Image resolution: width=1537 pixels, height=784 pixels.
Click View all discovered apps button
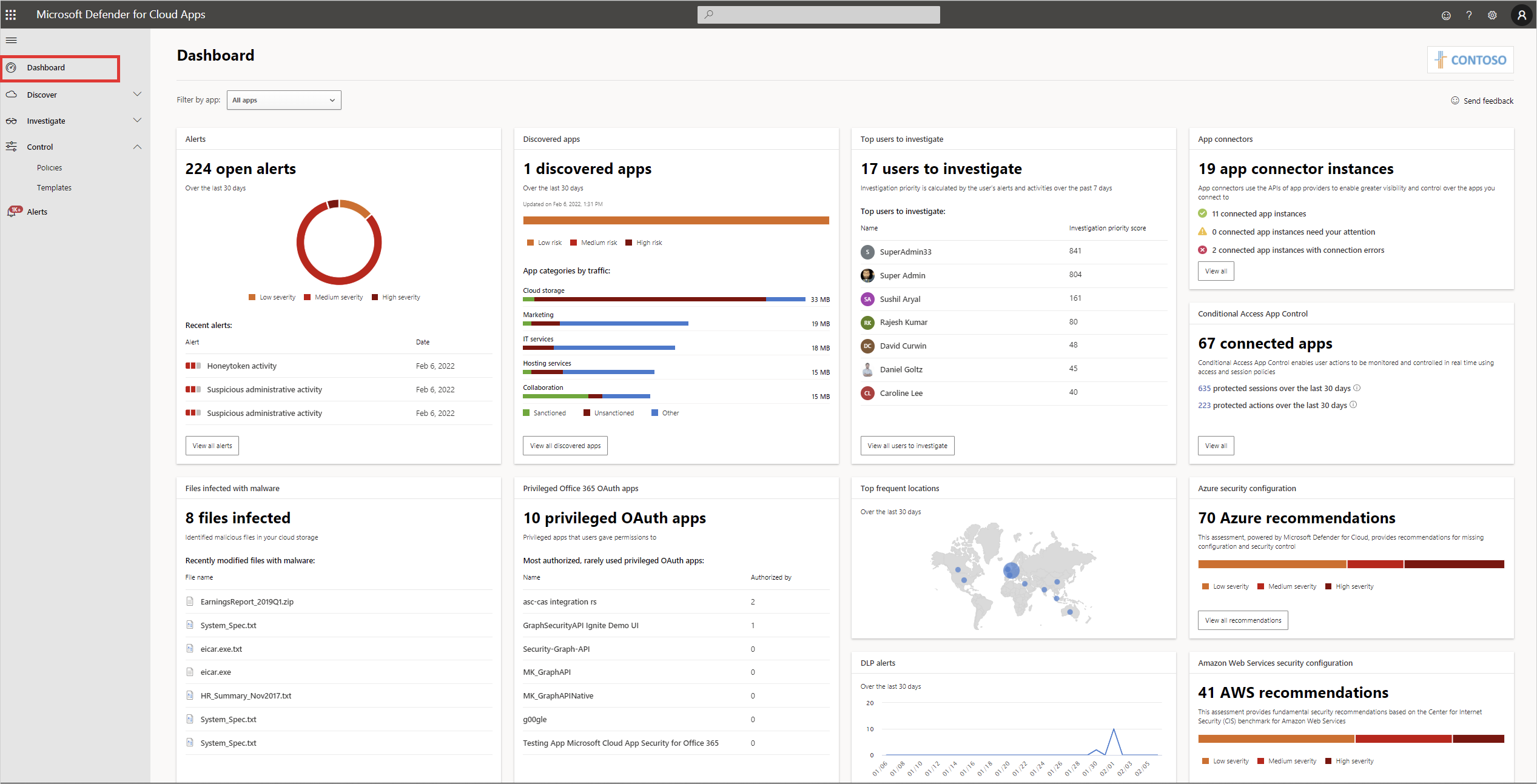click(x=565, y=446)
